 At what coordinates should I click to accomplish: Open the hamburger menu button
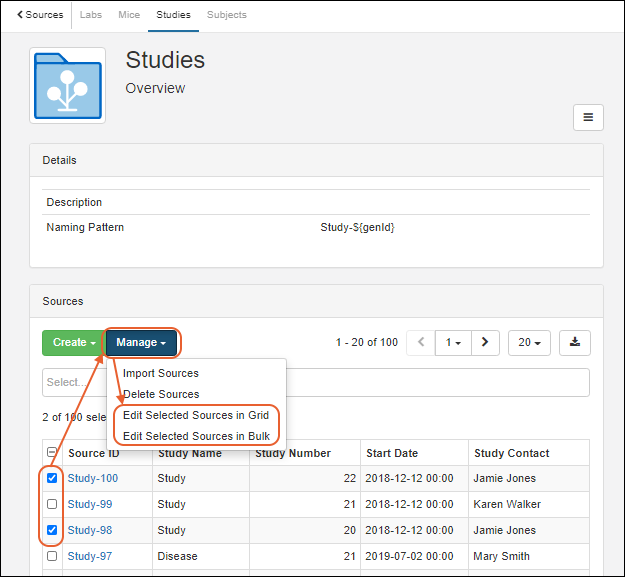point(588,117)
